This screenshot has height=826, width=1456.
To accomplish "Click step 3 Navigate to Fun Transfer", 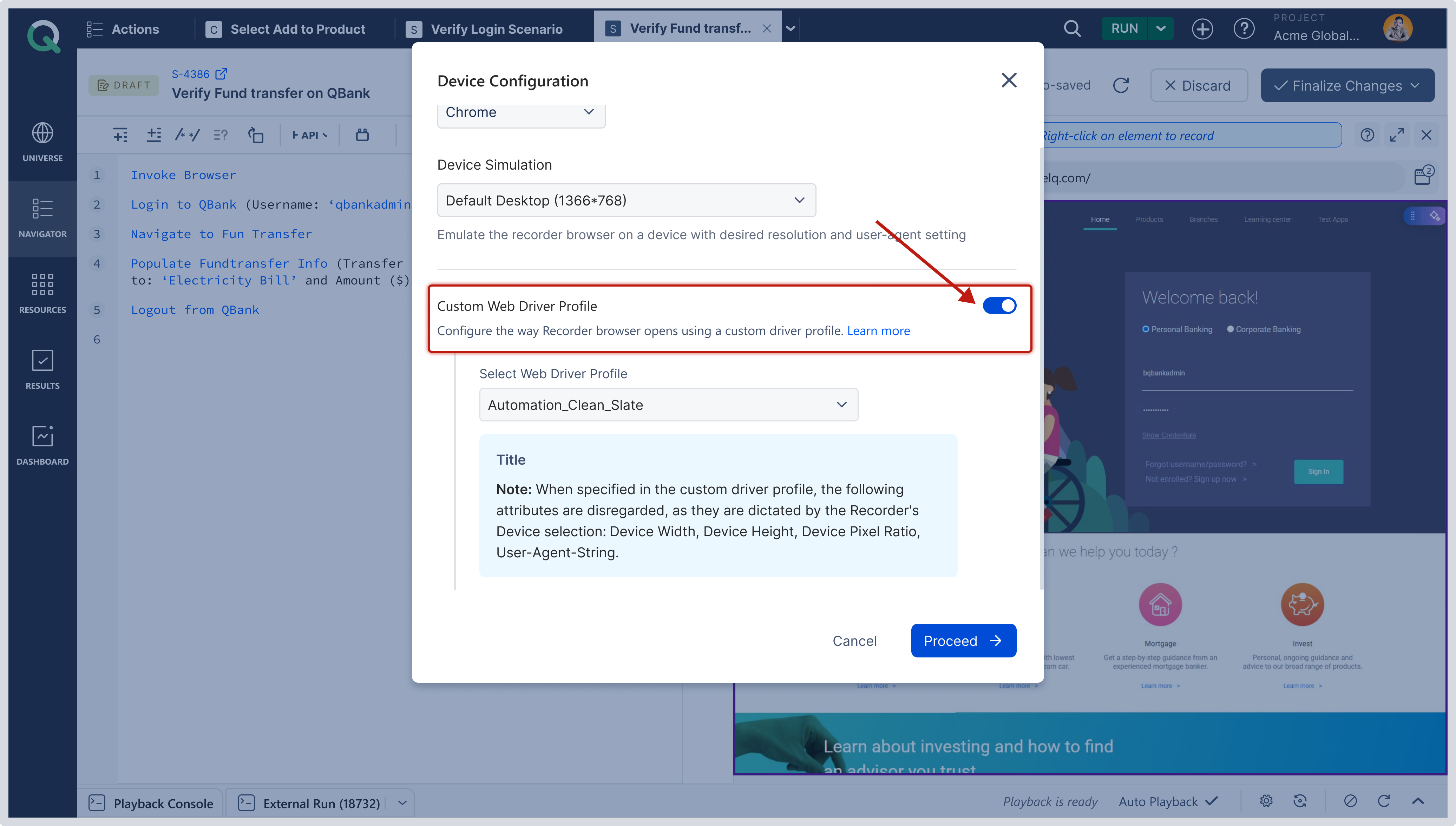I will [x=221, y=234].
